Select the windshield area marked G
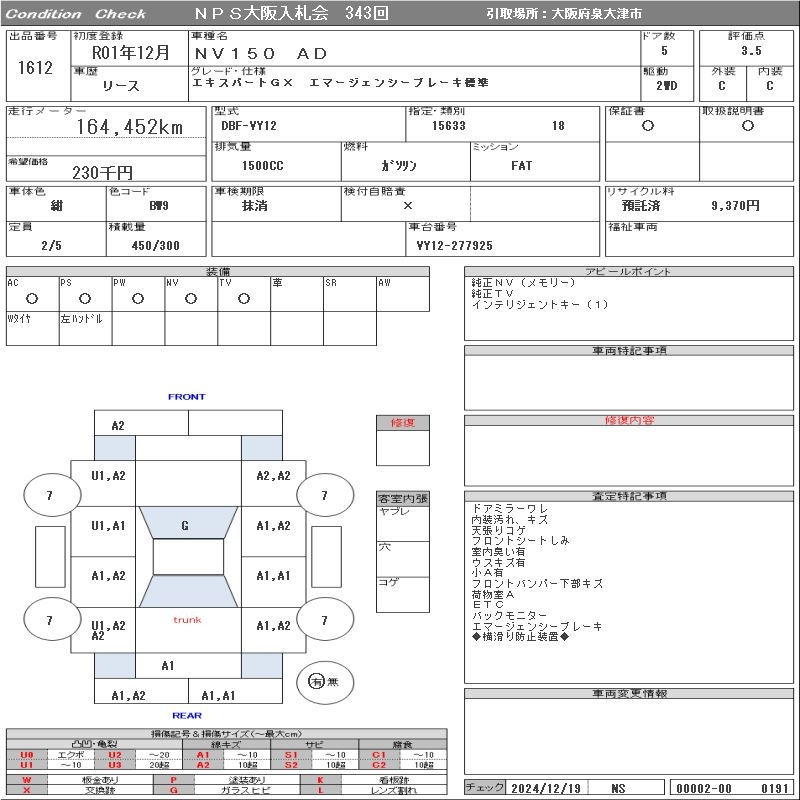The image size is (800, 800). click(x=185, y=525)
